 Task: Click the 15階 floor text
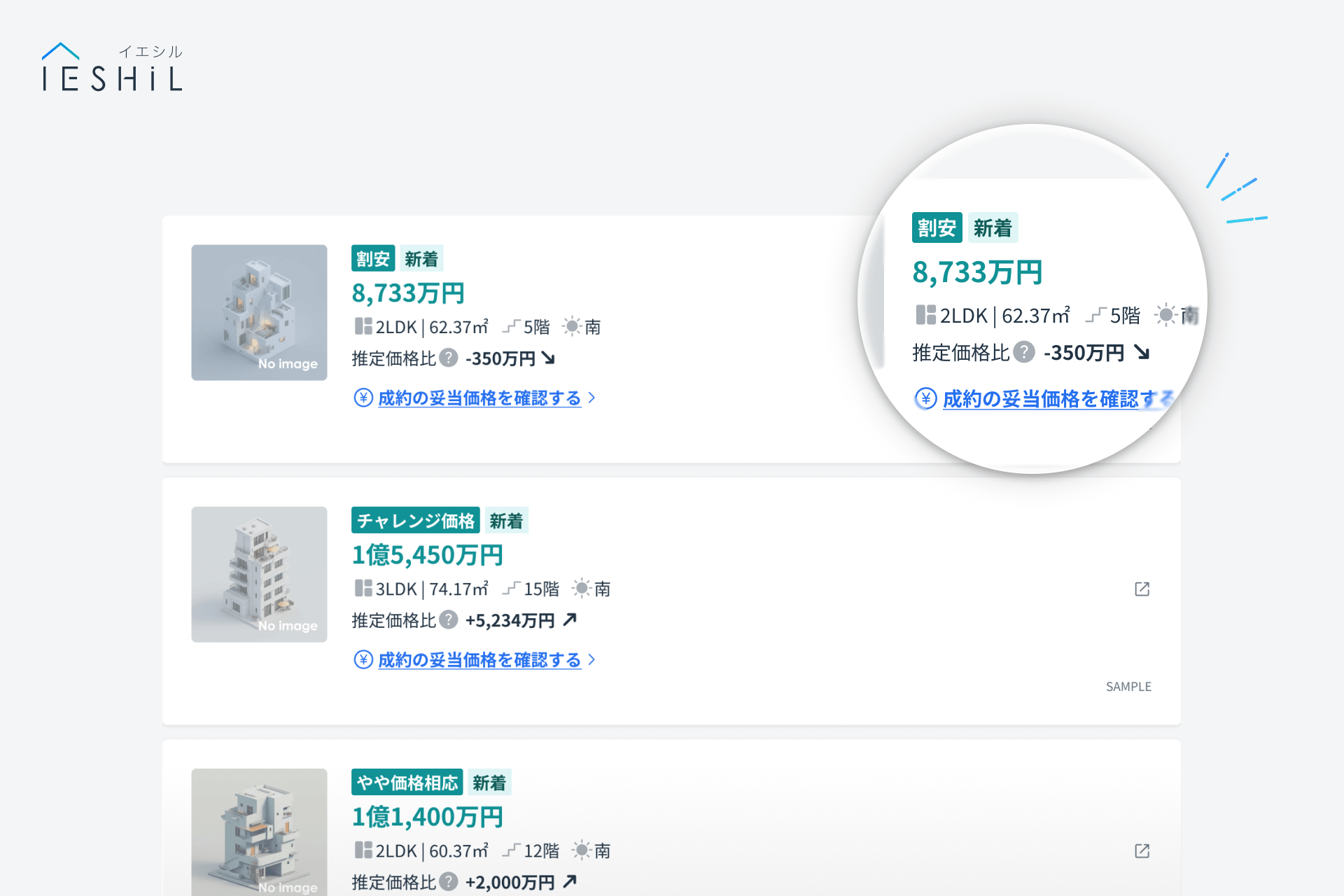click(542, 589)
